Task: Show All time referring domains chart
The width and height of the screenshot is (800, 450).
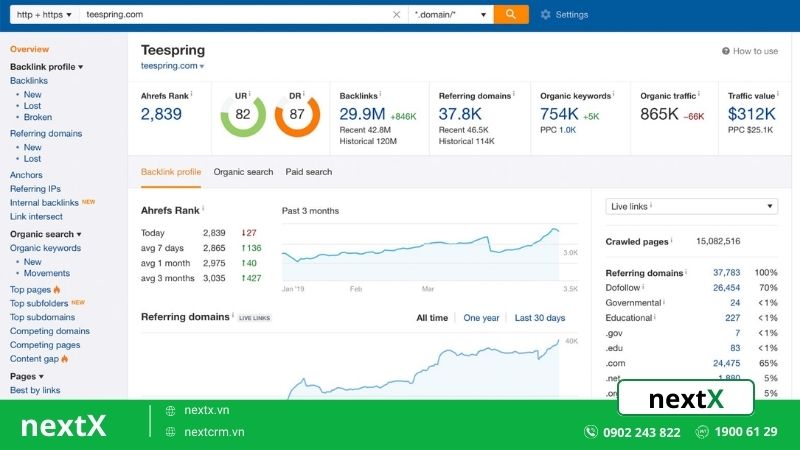Action: (x=432, y=318)
